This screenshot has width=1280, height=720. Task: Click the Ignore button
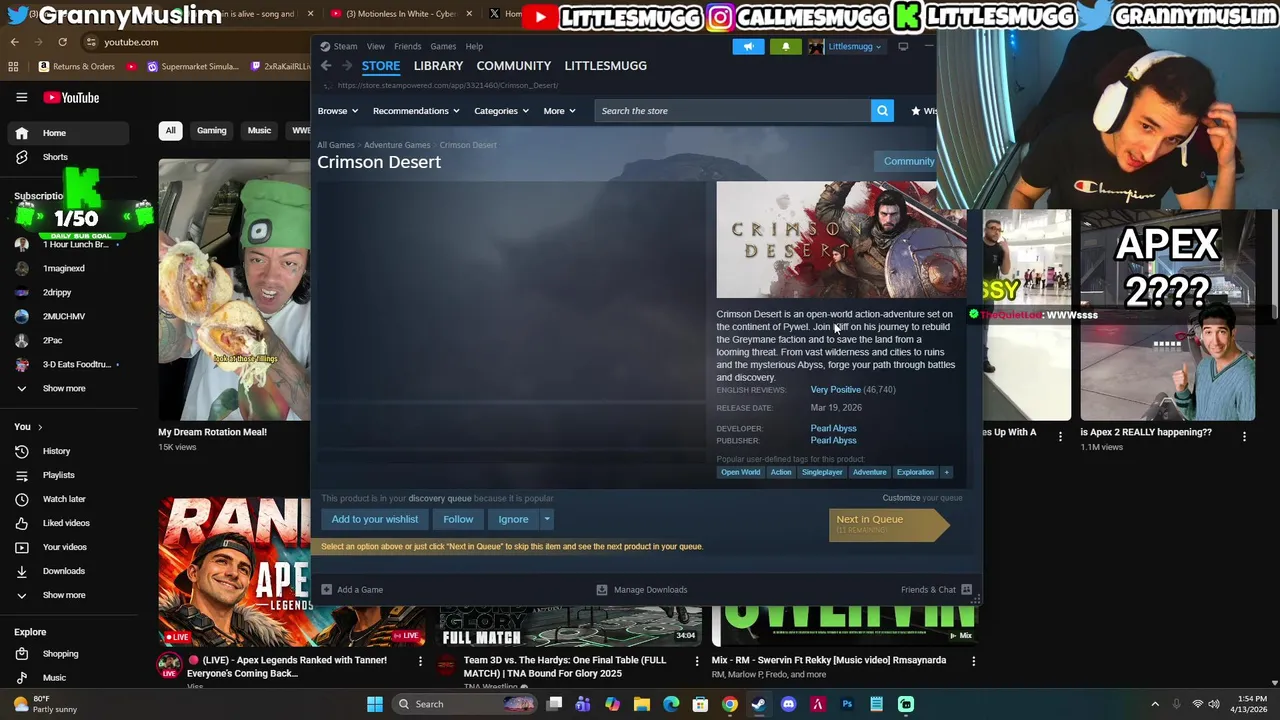tap(513, 519)
